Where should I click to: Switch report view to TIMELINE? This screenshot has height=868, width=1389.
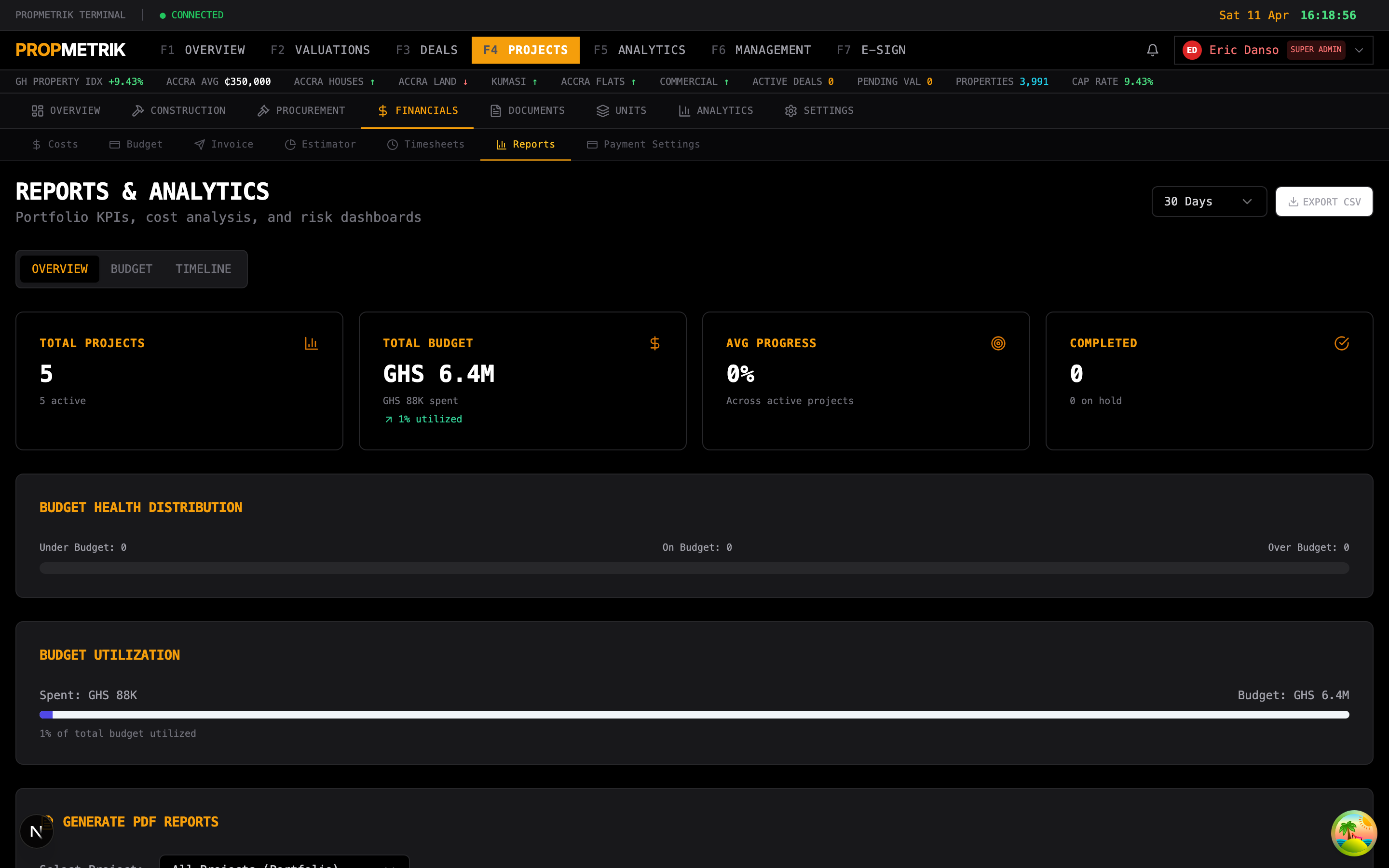click(x=203, y=269)
